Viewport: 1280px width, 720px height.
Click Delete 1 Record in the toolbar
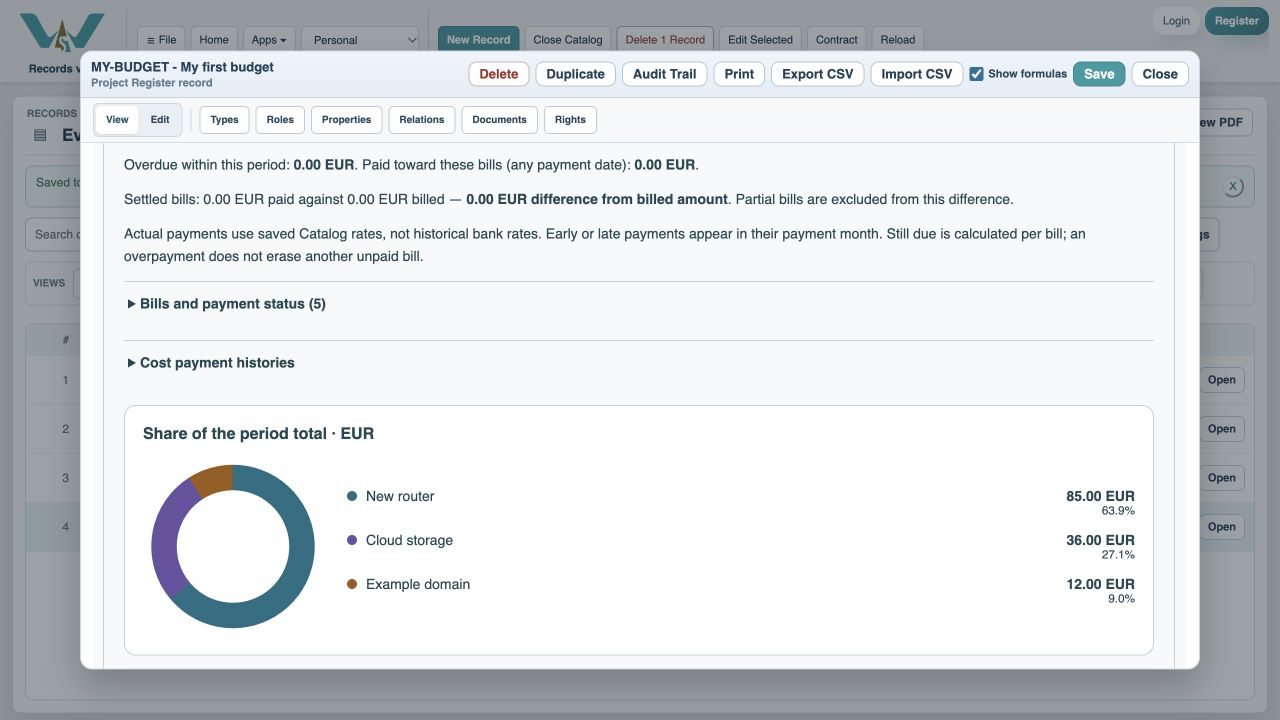pos(665,40)
